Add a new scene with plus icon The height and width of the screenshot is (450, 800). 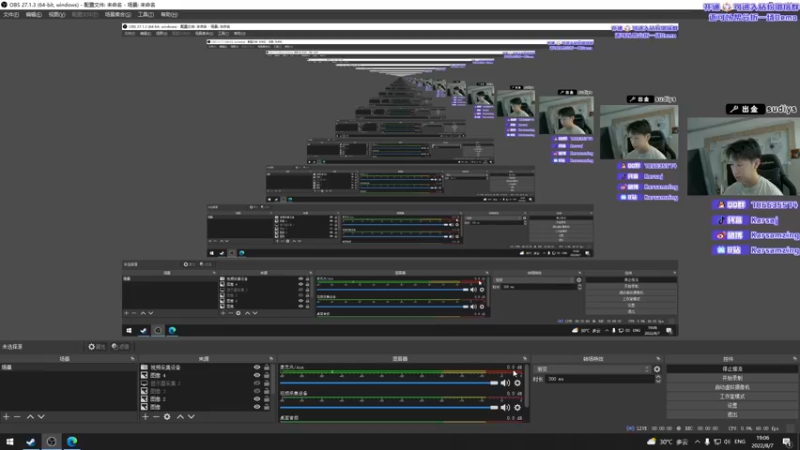(x=6, y=417)
